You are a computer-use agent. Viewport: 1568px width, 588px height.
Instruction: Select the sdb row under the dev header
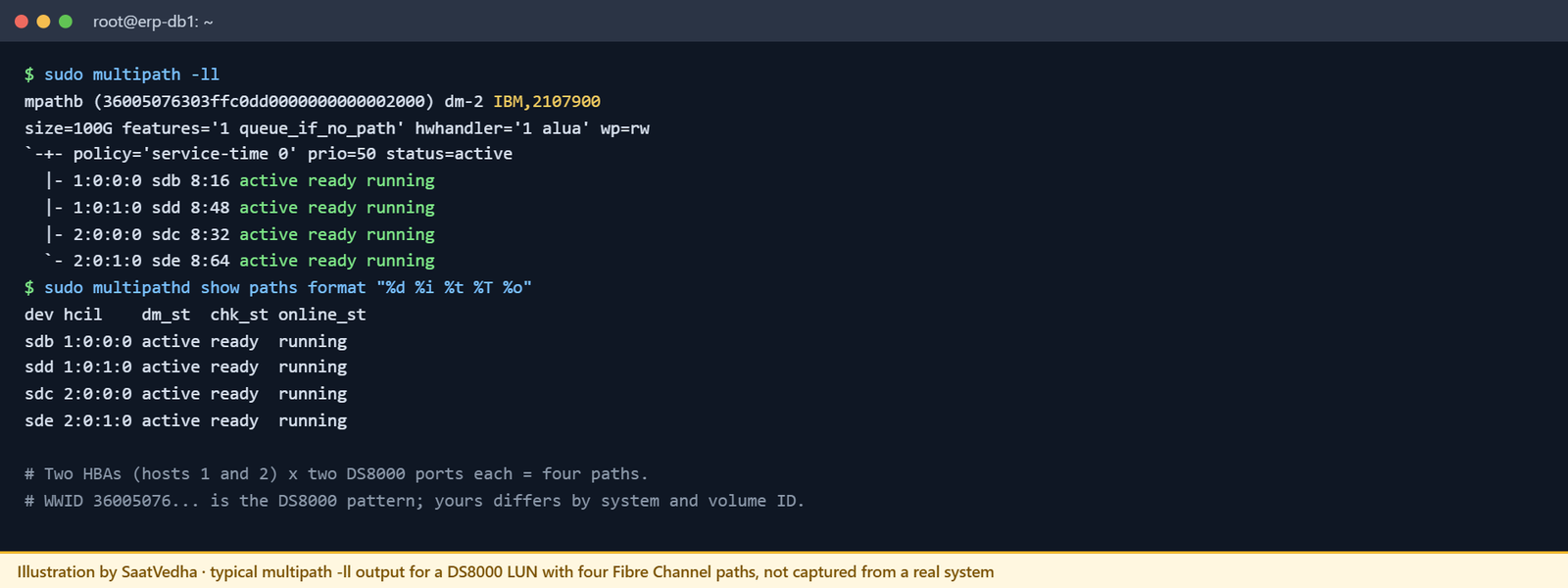click(x=186, y=342)
